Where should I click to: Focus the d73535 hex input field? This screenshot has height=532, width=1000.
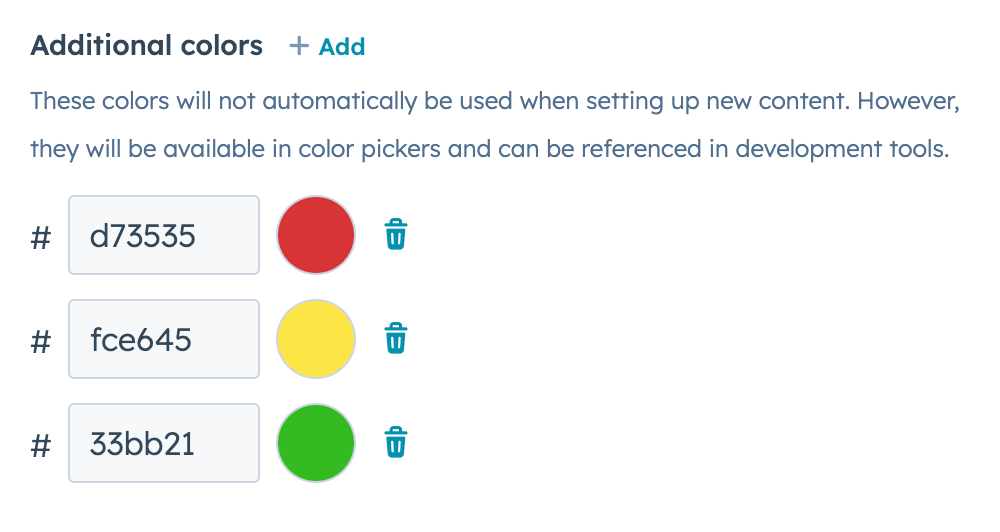click(x=163, y=235)
